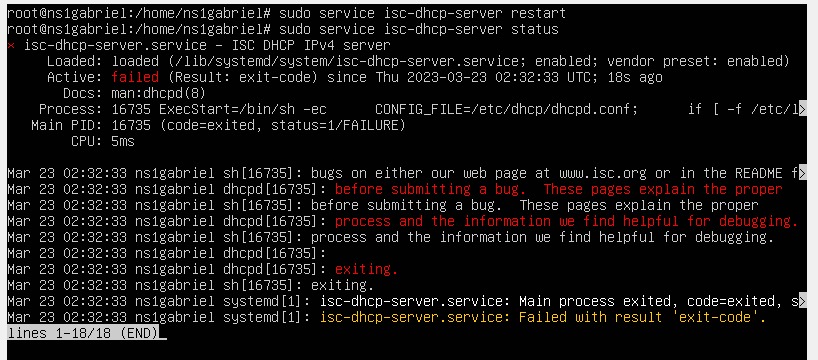Click the cursor after the pager END marker
Viewport: 818px width, 360px height.
(162, 333)
